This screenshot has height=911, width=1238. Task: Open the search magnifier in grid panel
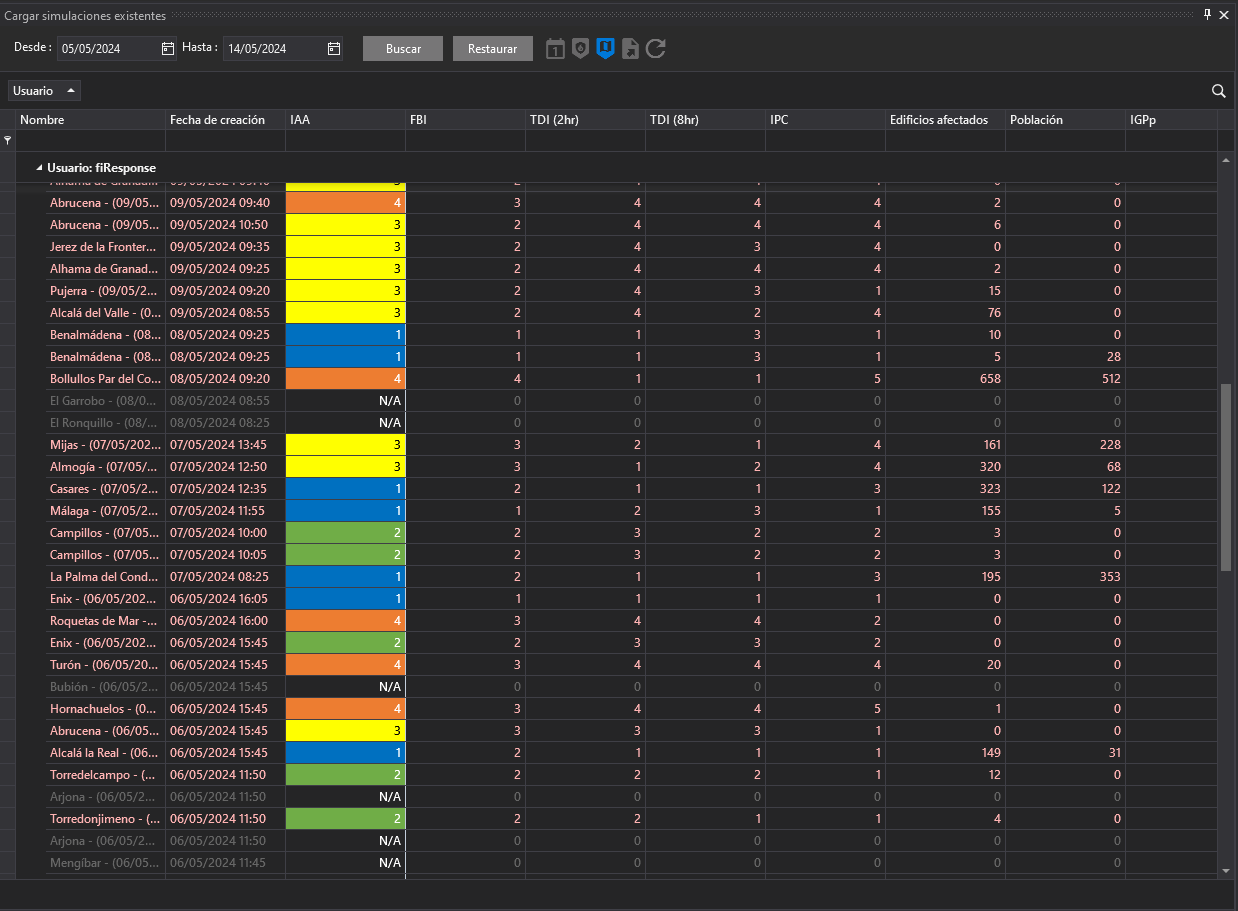click(1218, 91)
